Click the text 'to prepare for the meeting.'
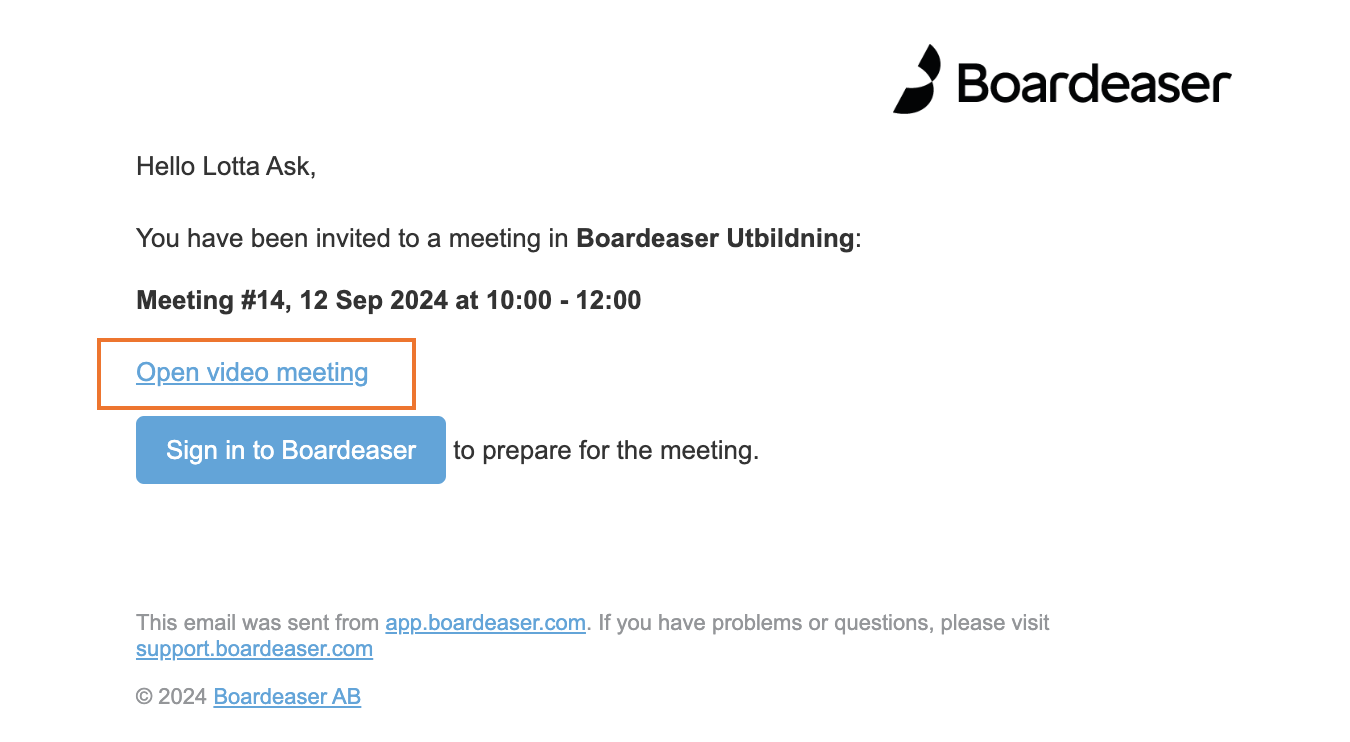This screenshot has height=742, width=1350. 606,451
